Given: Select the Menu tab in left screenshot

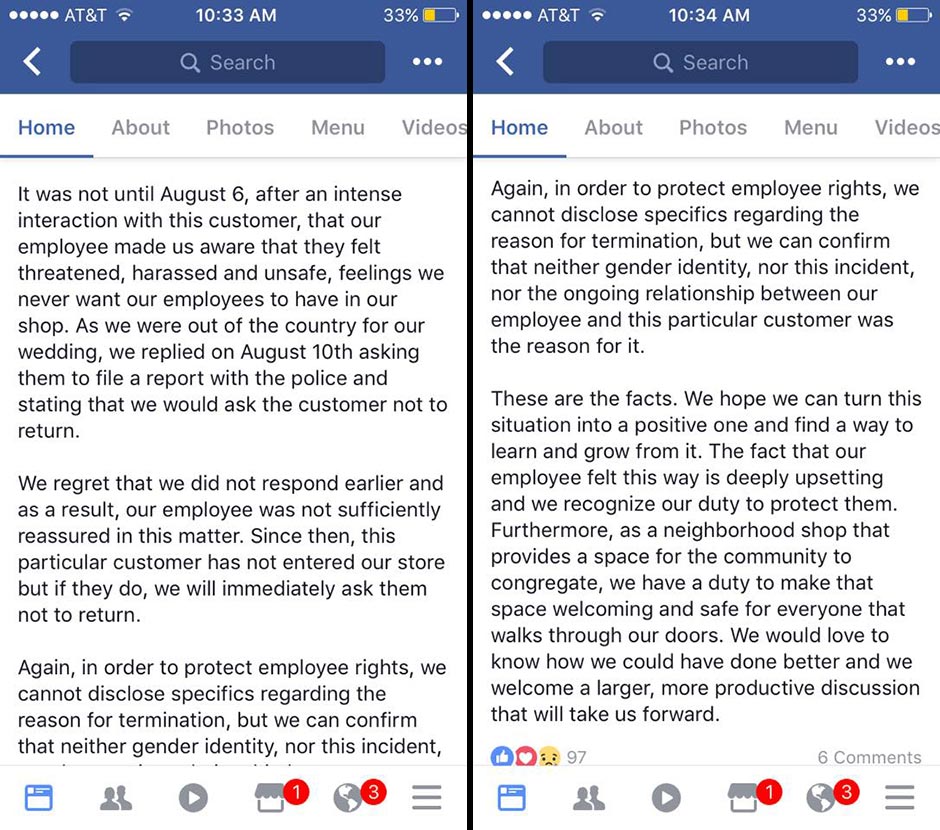Looking at the screenshot, I should [338, 127].
